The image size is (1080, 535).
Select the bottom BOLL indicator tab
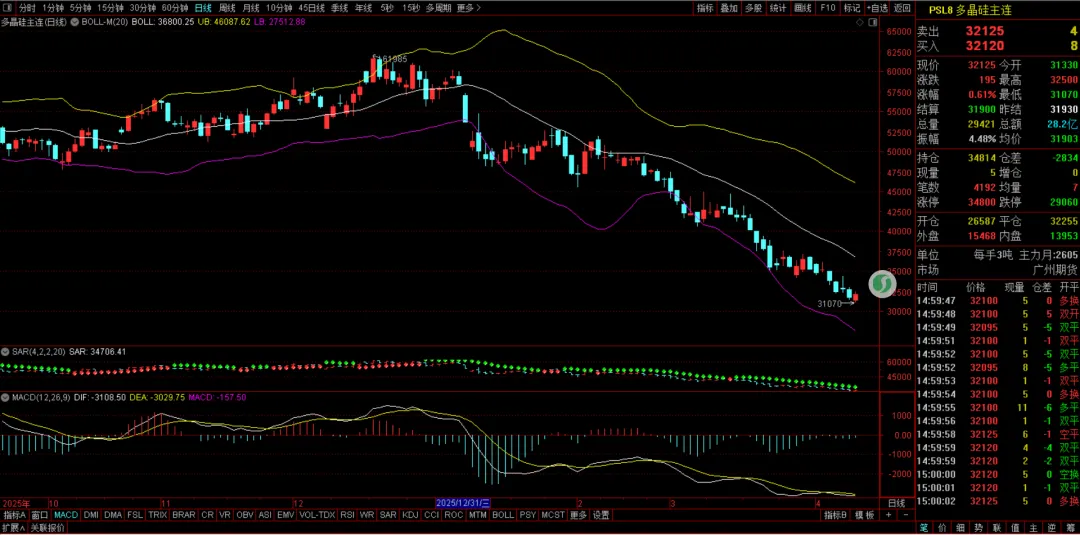[x=503, y=514]
